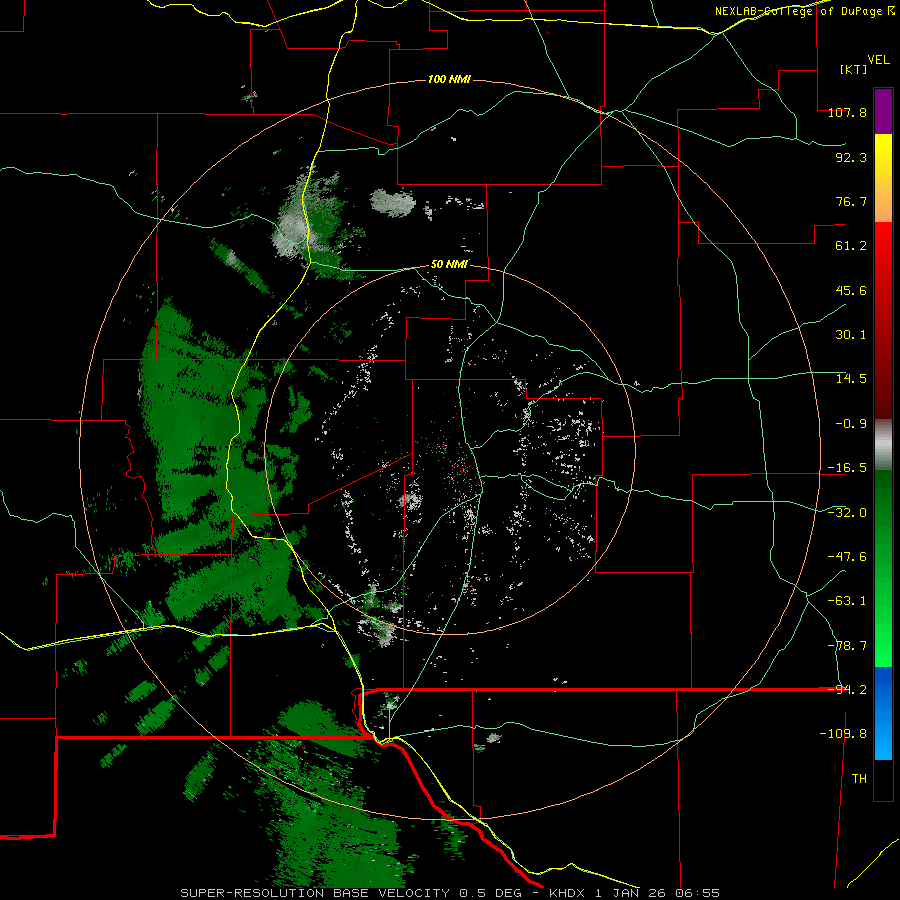Click the [KT] units label

854,69
